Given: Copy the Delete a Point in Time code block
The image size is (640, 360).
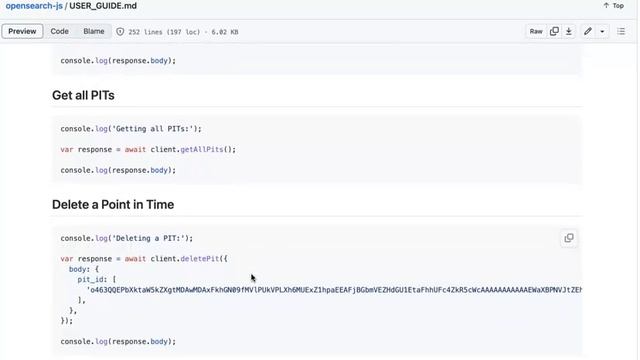Looking at the screenshot, I should 569,238.
